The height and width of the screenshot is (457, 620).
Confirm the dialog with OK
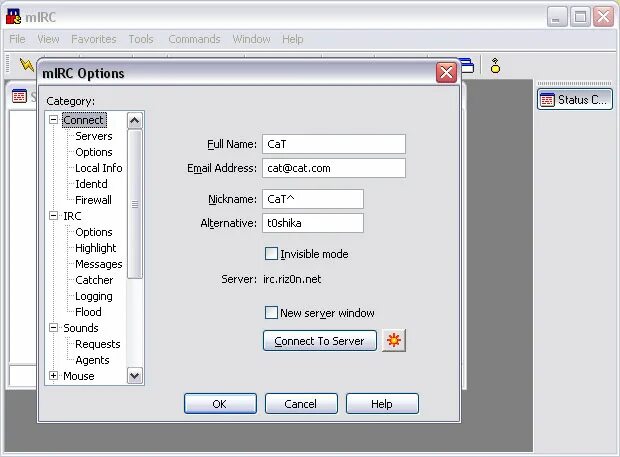click(x=220, y=404)
